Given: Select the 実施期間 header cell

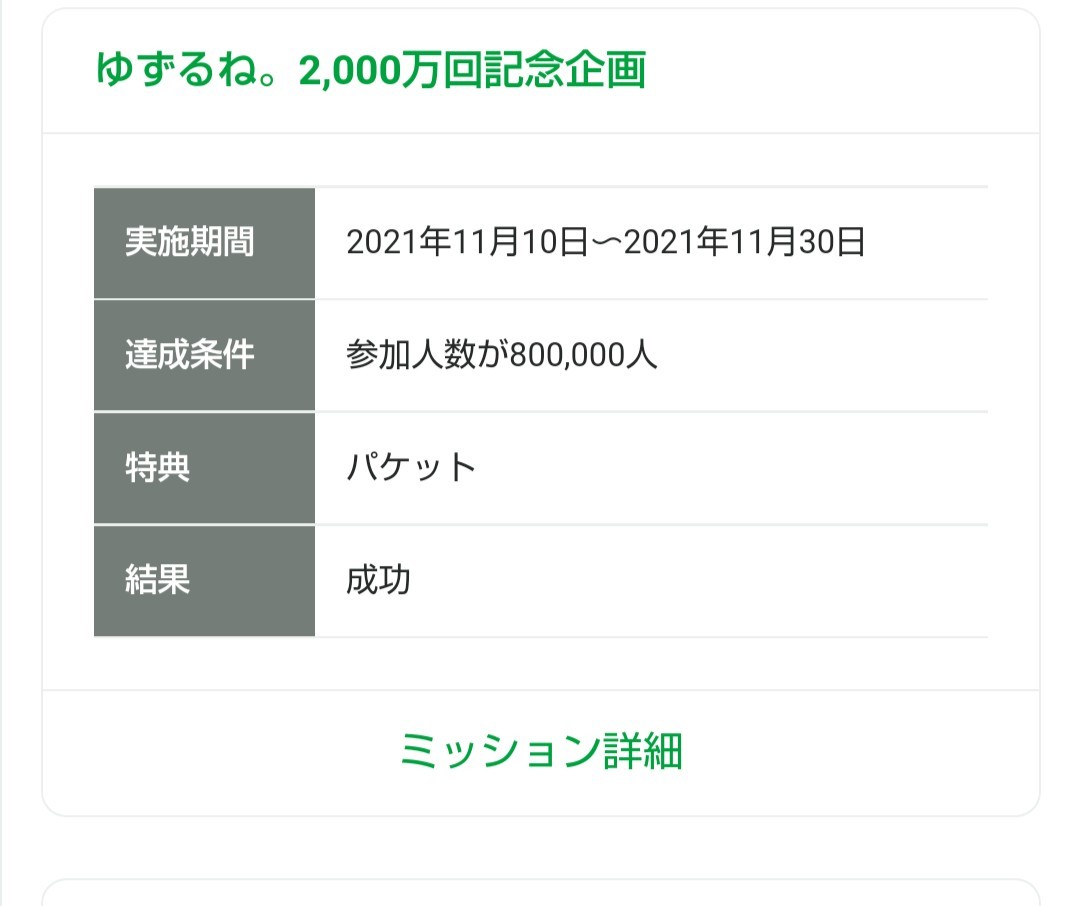Looking at the screenshot, I should [x=190, y=243].
